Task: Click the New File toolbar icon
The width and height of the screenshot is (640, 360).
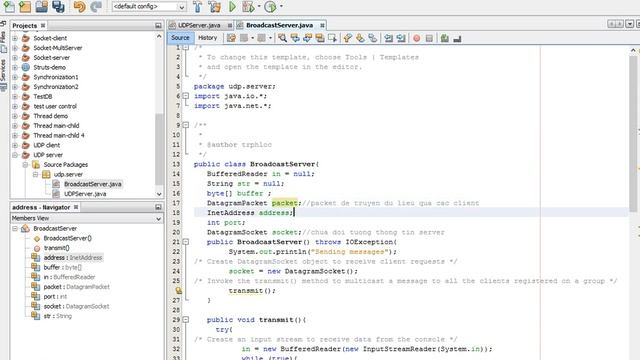Action: 9,6
